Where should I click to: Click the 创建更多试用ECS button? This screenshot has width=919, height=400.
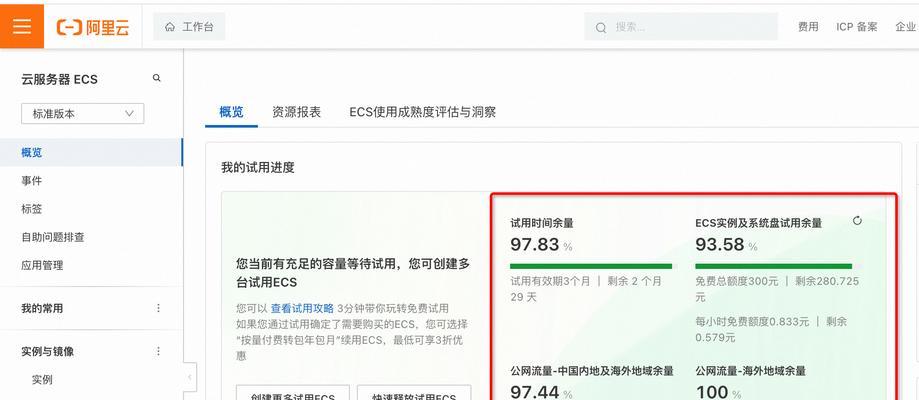click(x=293, y=393)
